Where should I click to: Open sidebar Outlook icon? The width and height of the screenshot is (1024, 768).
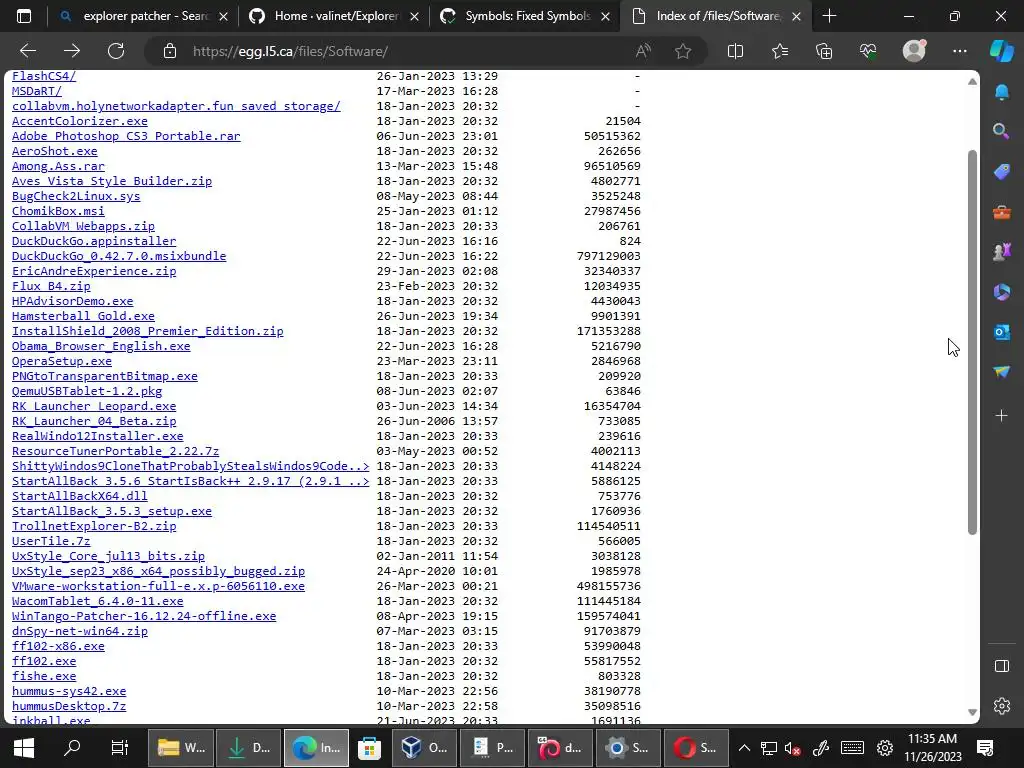[x=1002, y=332]
